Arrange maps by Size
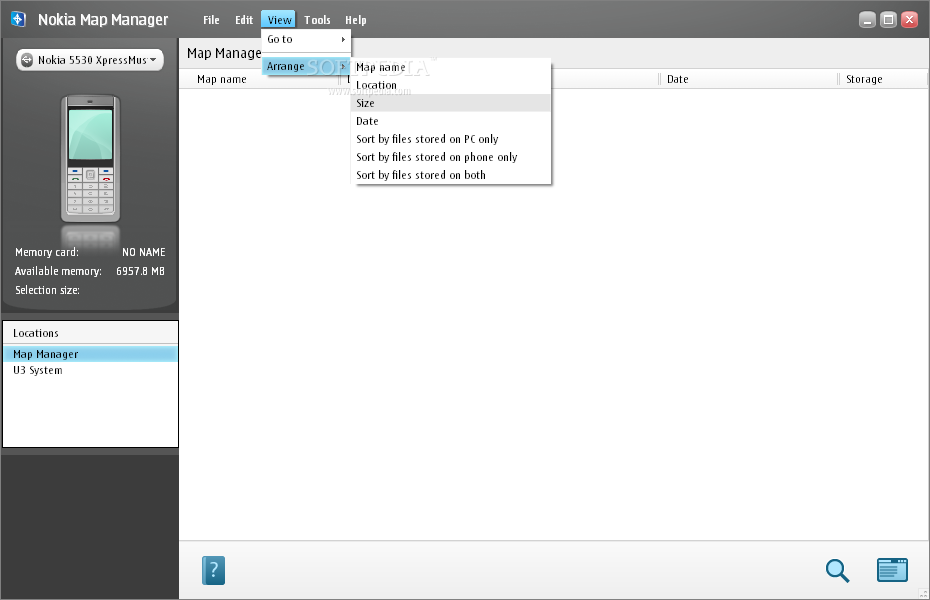930x600 pixels. coord(451,103)
